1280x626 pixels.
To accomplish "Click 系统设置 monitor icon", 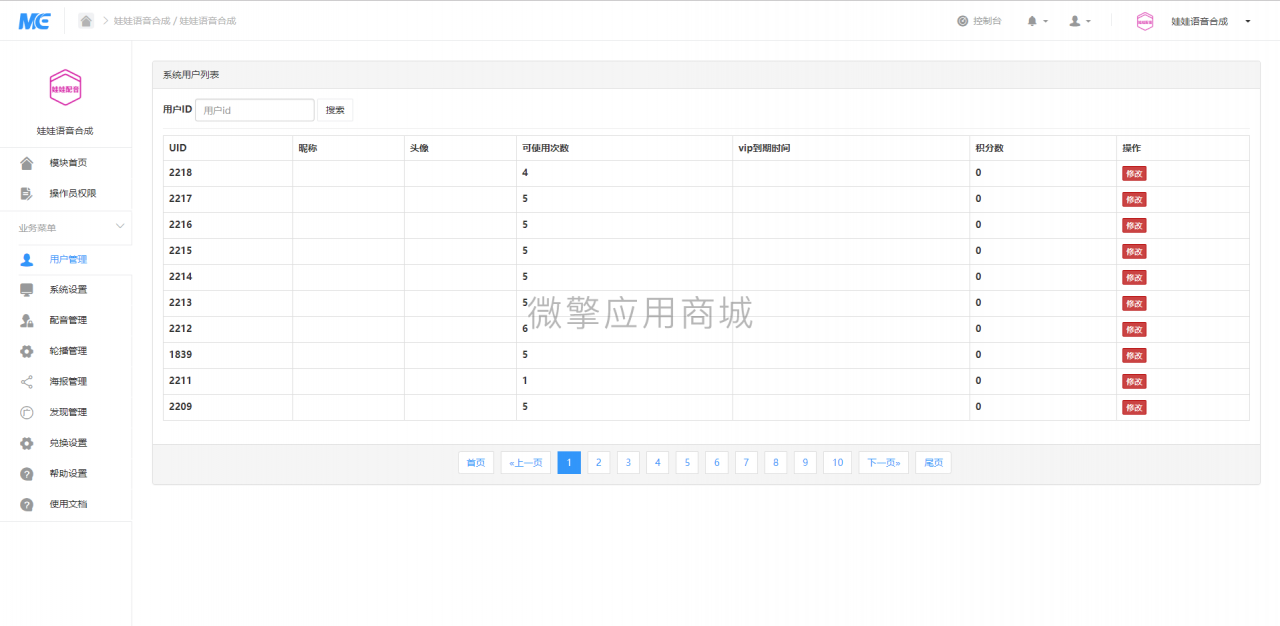I will click(x=27, y=290).
